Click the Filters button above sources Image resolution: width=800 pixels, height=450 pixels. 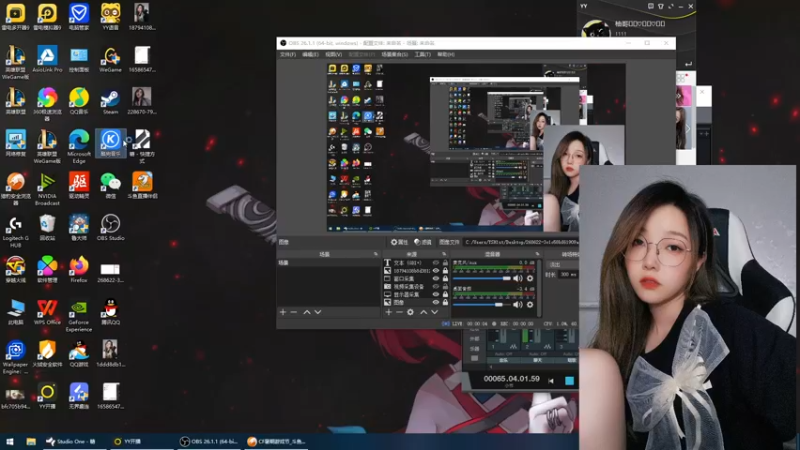point(423,242)
